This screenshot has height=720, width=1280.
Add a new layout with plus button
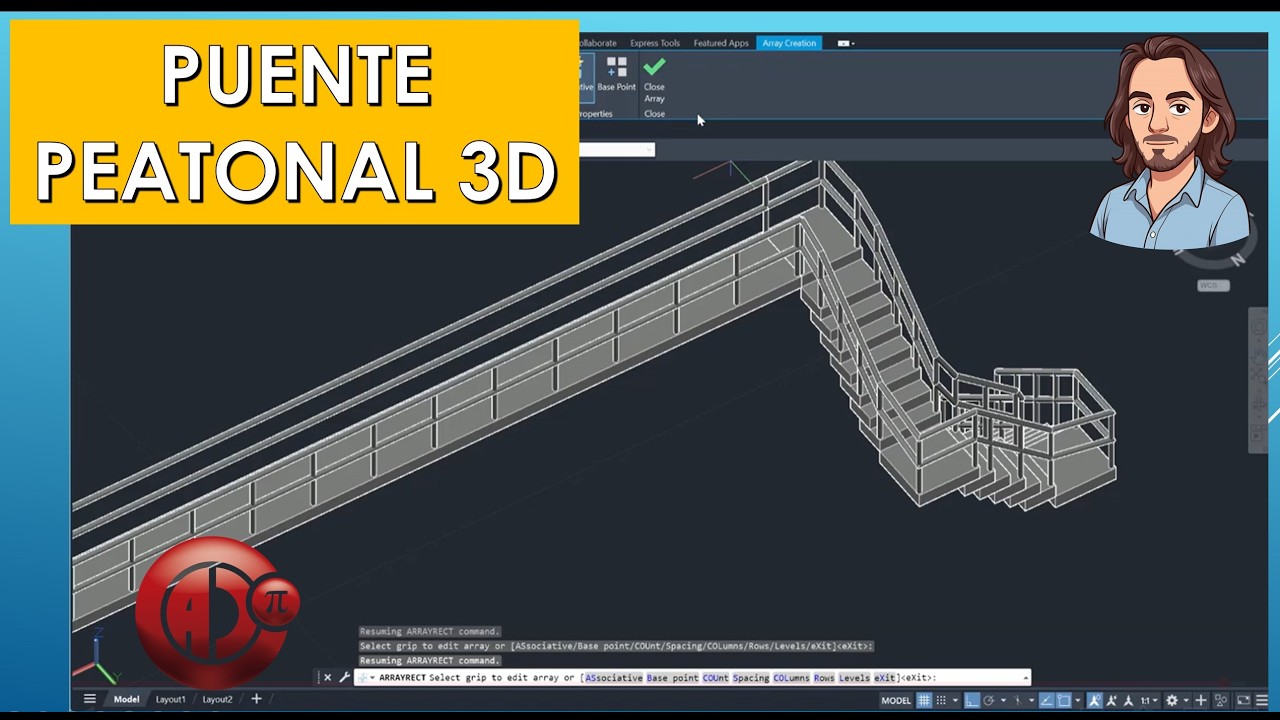pos(256,699)
